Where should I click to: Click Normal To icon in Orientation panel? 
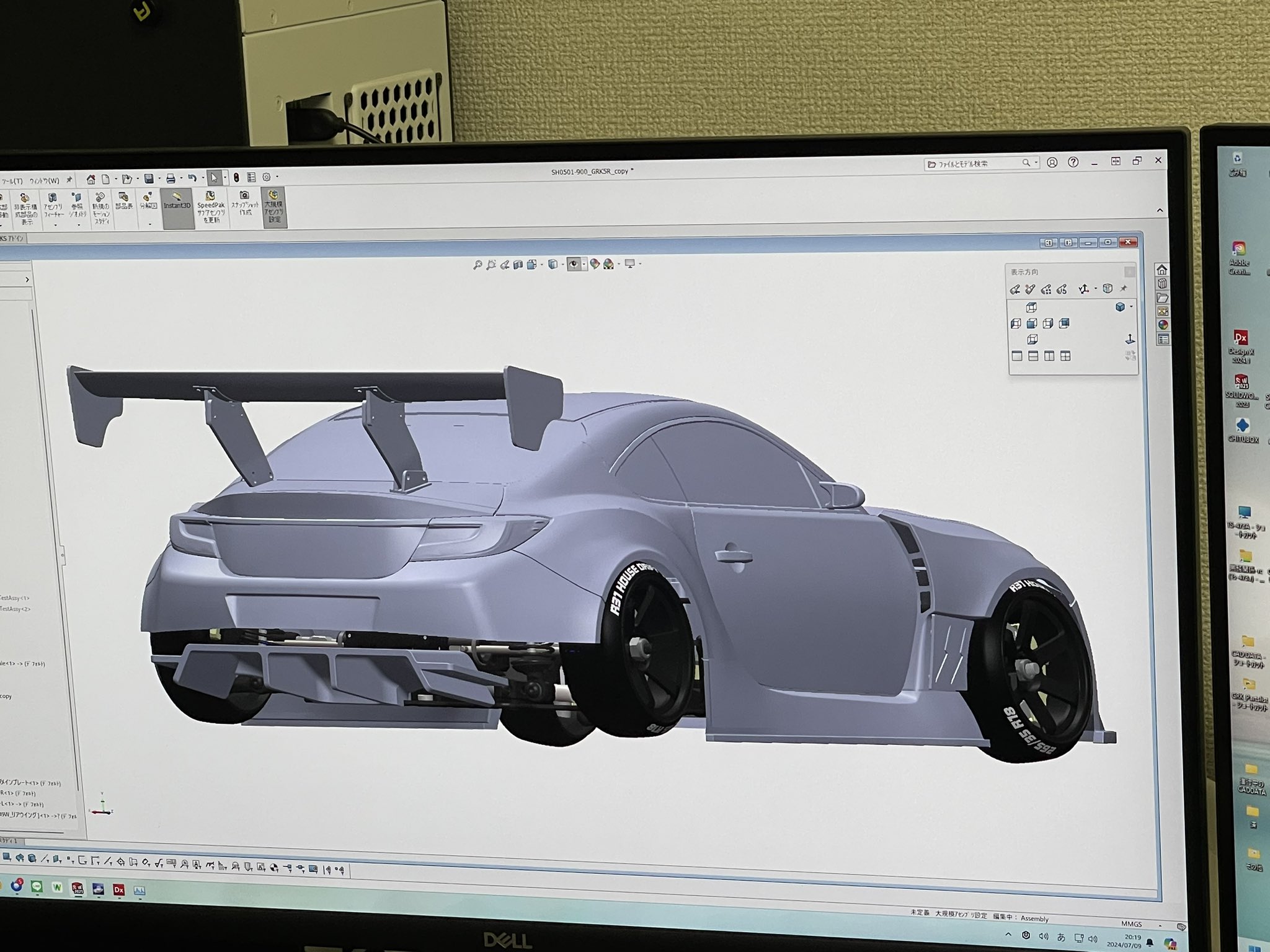(1130, 339)
